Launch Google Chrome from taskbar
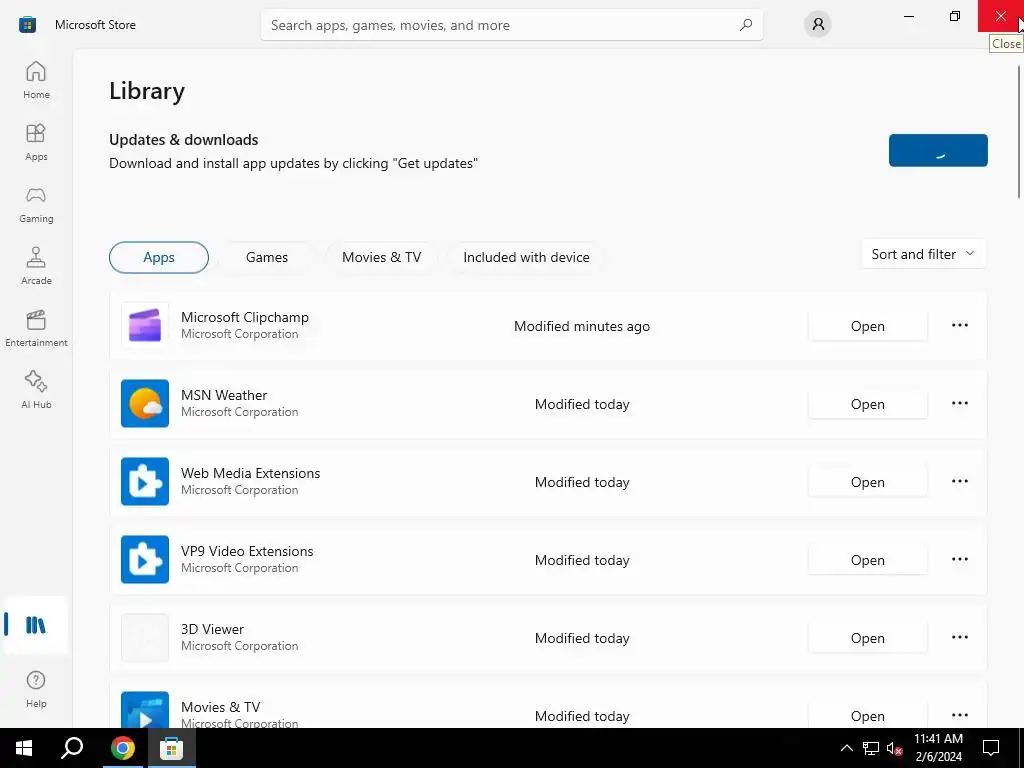Viewport: 1024px width, 768px height. click(122, 748)
